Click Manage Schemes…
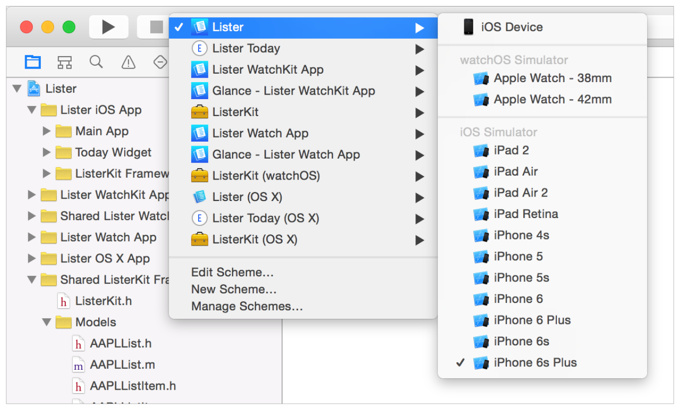The height and width of the screenshot is (410, 680). 247,306
